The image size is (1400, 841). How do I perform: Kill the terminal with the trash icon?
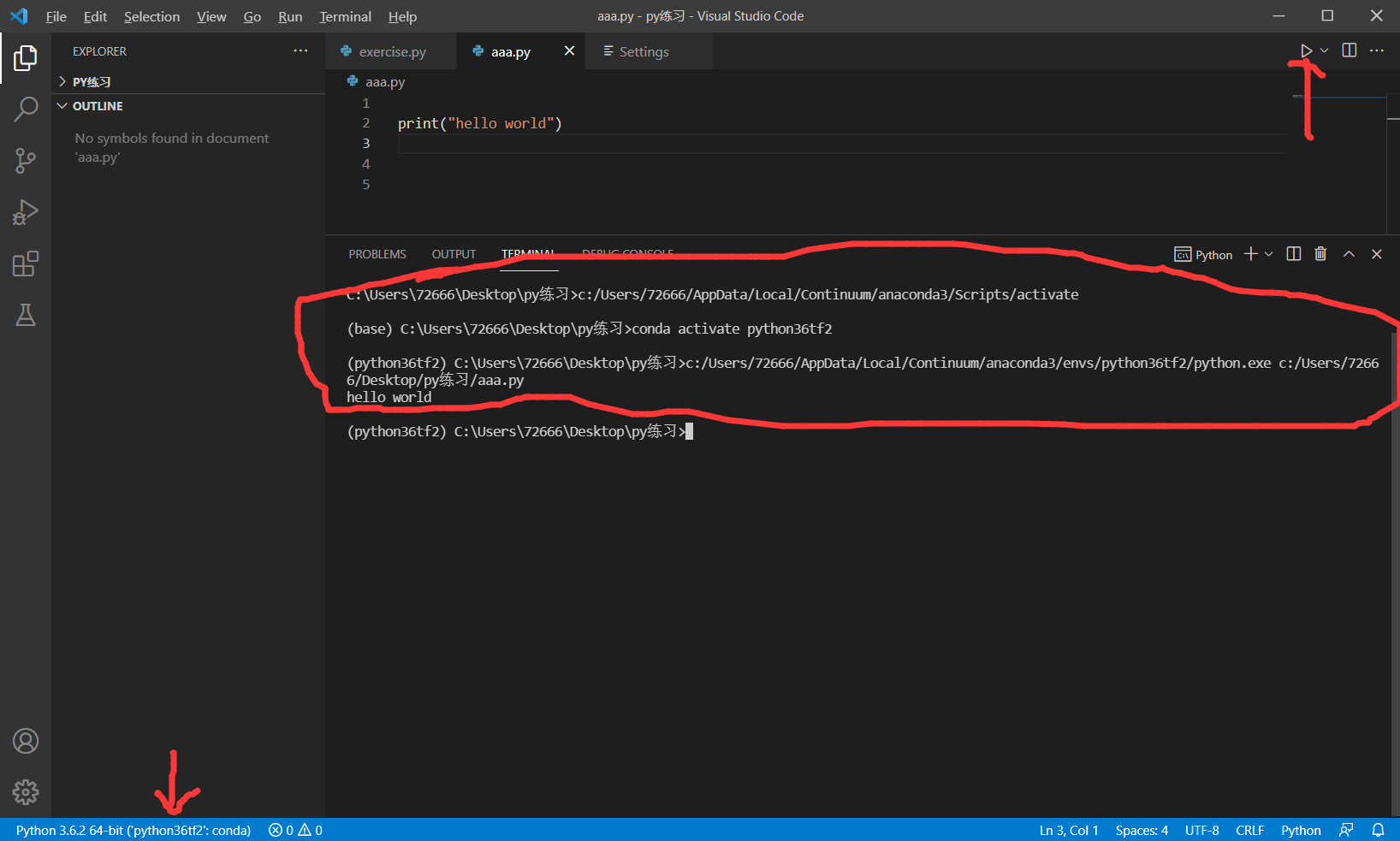[1320, 253]
